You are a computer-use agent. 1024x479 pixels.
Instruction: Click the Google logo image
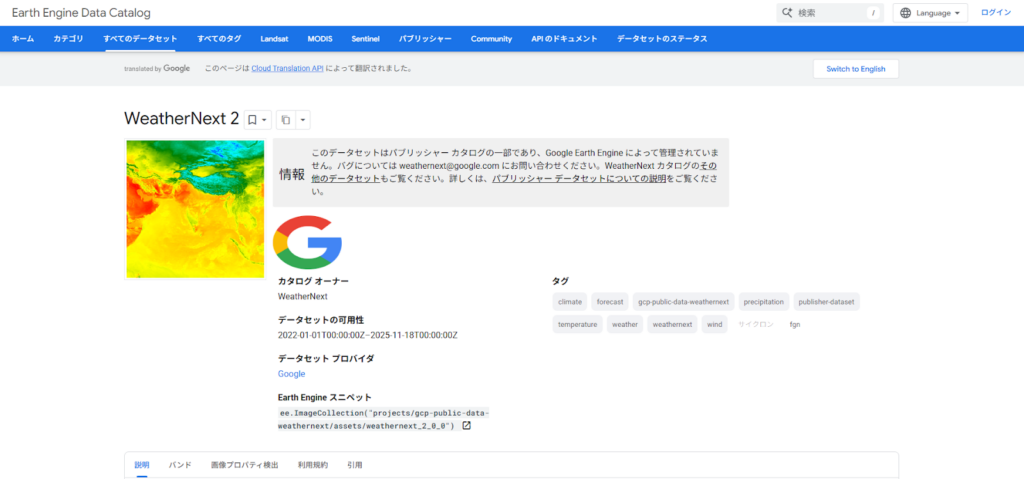tap(308, 242)
